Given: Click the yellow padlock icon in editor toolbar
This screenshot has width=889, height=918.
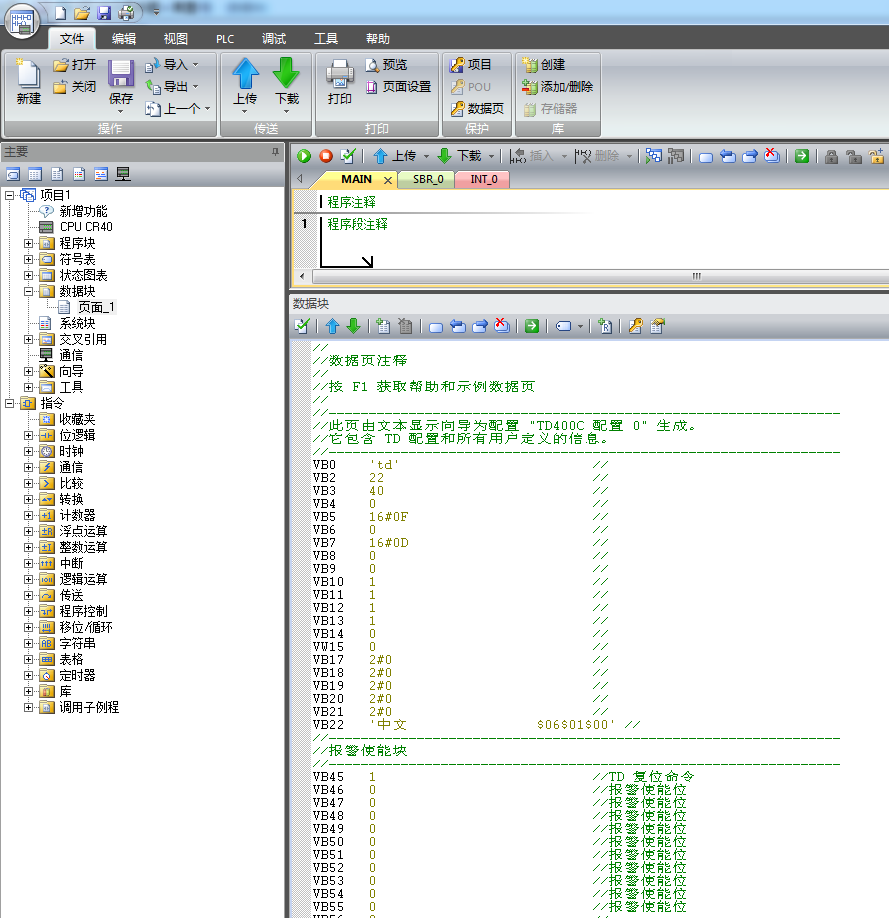Looking at the screenshot, I should (x=876, y=156).
